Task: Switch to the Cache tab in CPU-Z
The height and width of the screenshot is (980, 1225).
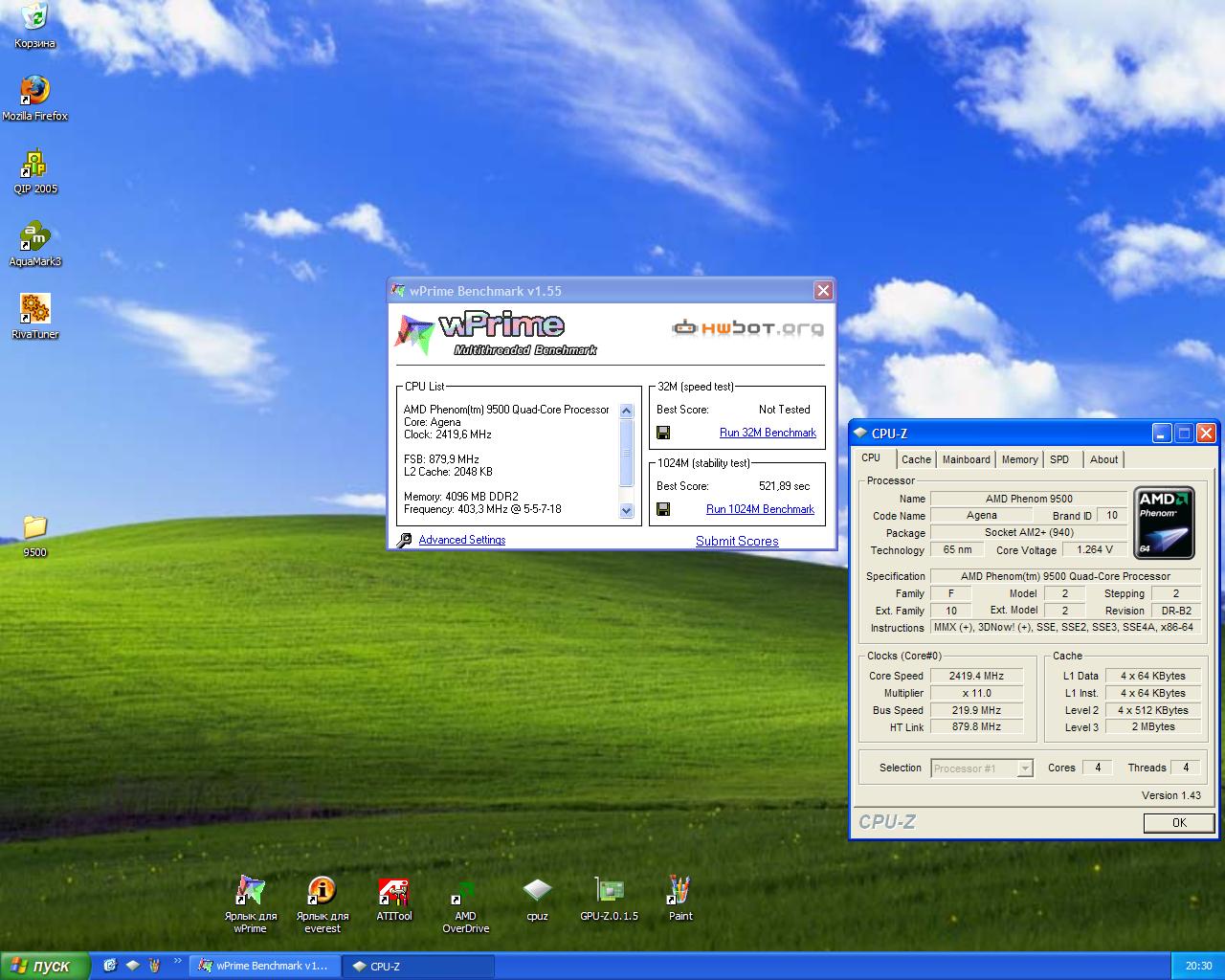Action: tap(916, 459)
